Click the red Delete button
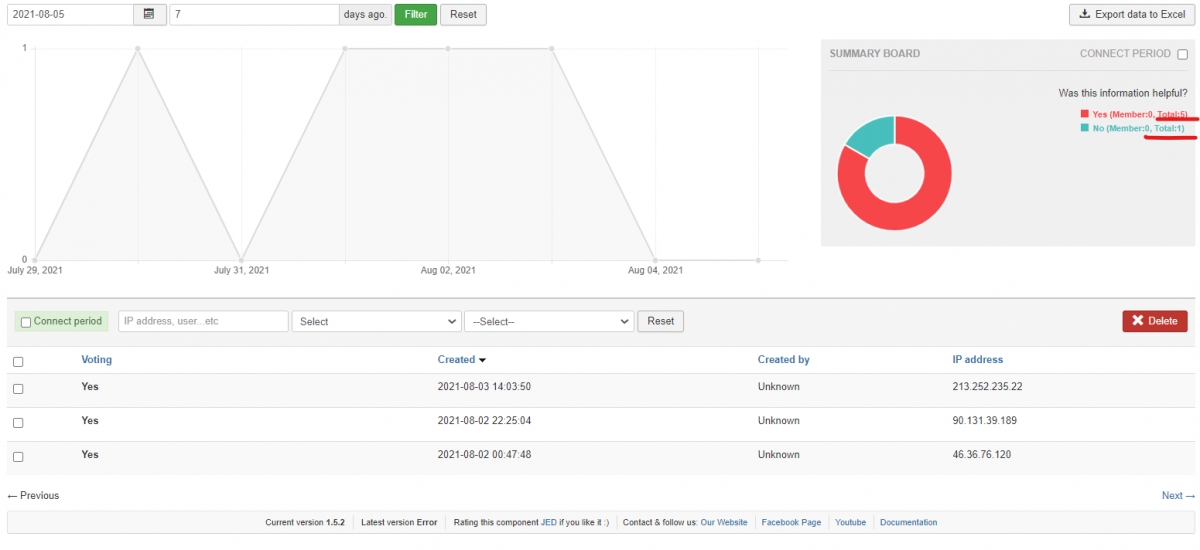The height and width of the screenshot is (550, 1200). tap(1155, 321)
